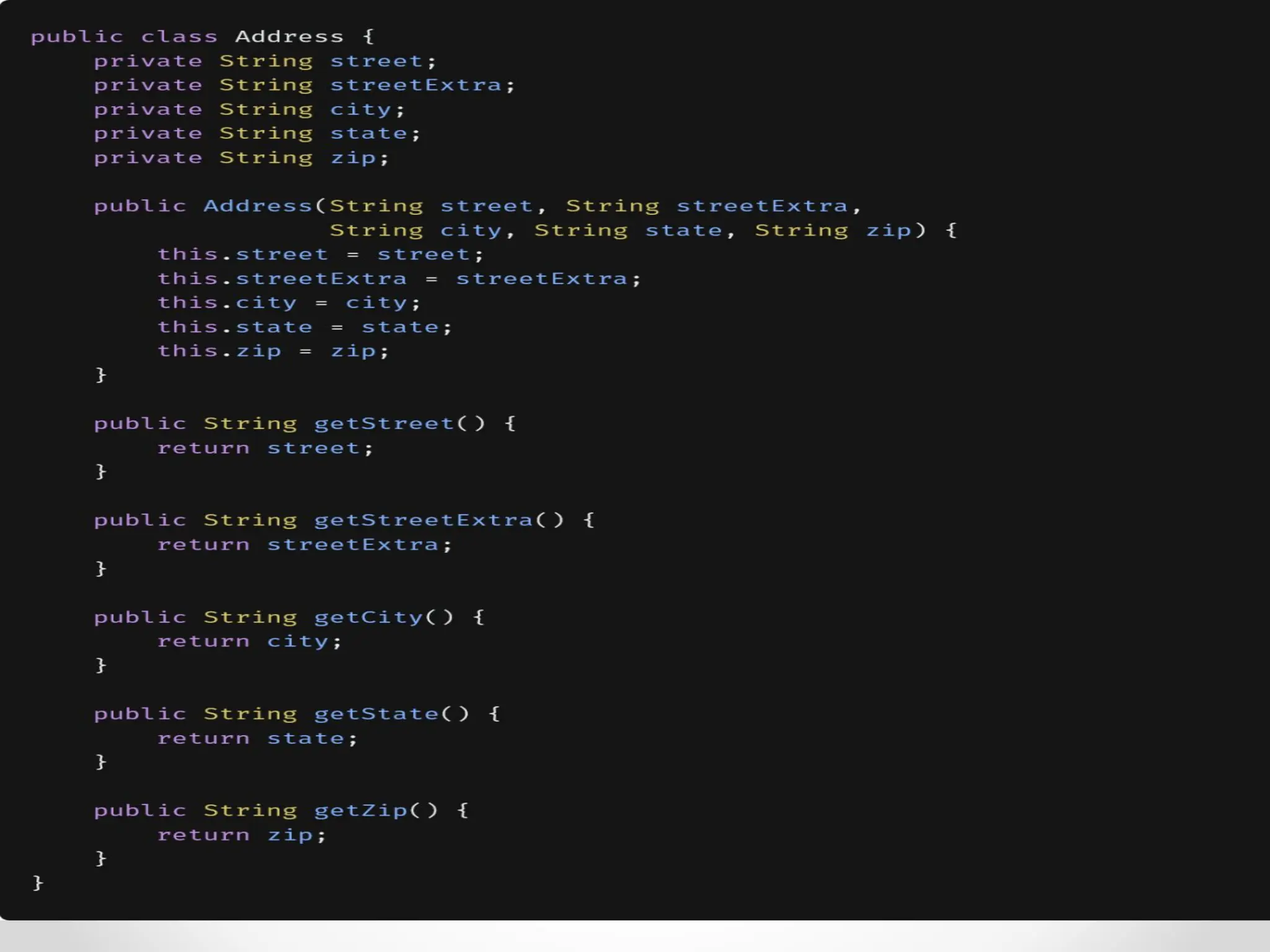Click the 'return' keyword before 'city;'
The height and width of the screenshot is (952, 1270).
pos(203,641)
